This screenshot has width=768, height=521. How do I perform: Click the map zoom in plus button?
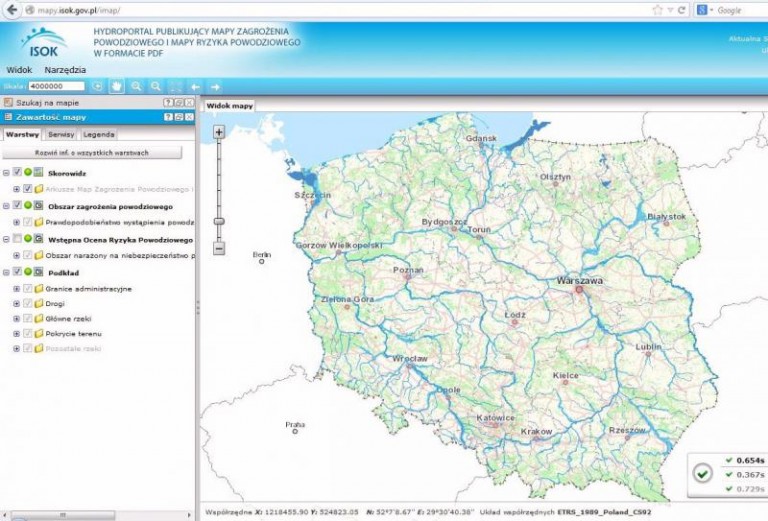pos(219,132)
